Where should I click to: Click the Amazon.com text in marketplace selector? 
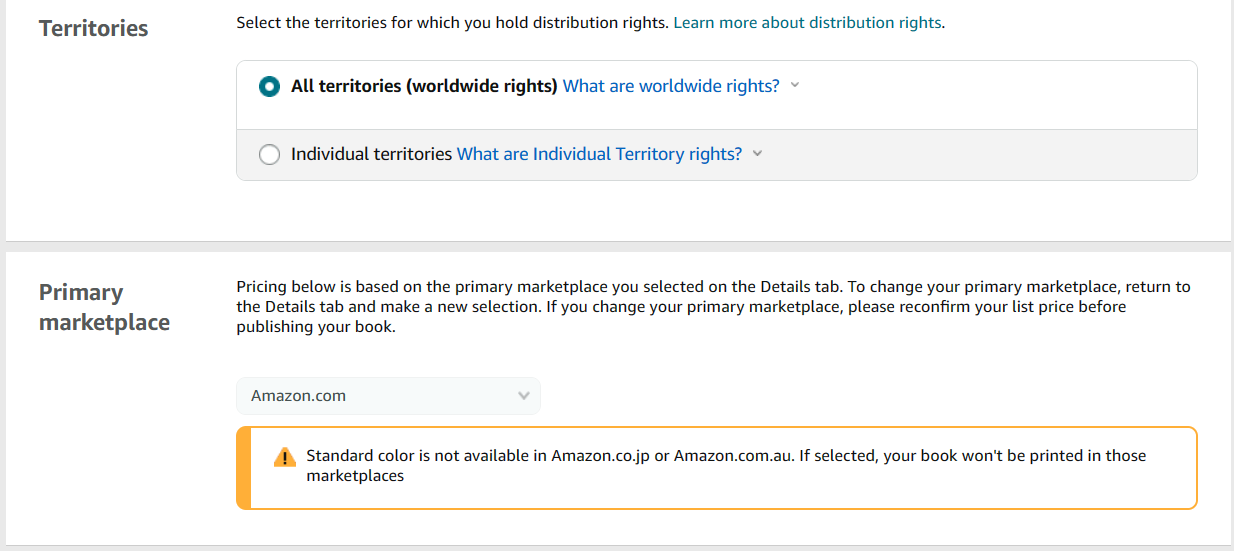click(x=298, y=396)
